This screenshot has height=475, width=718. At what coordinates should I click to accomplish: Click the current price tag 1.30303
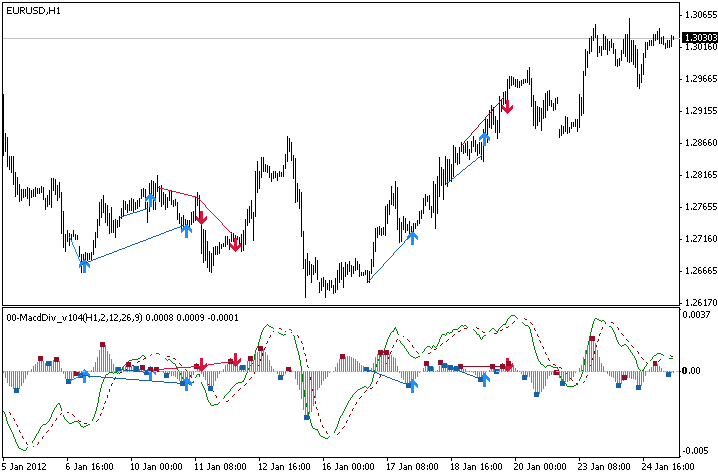pyautogui.click(x=699, y=39)
